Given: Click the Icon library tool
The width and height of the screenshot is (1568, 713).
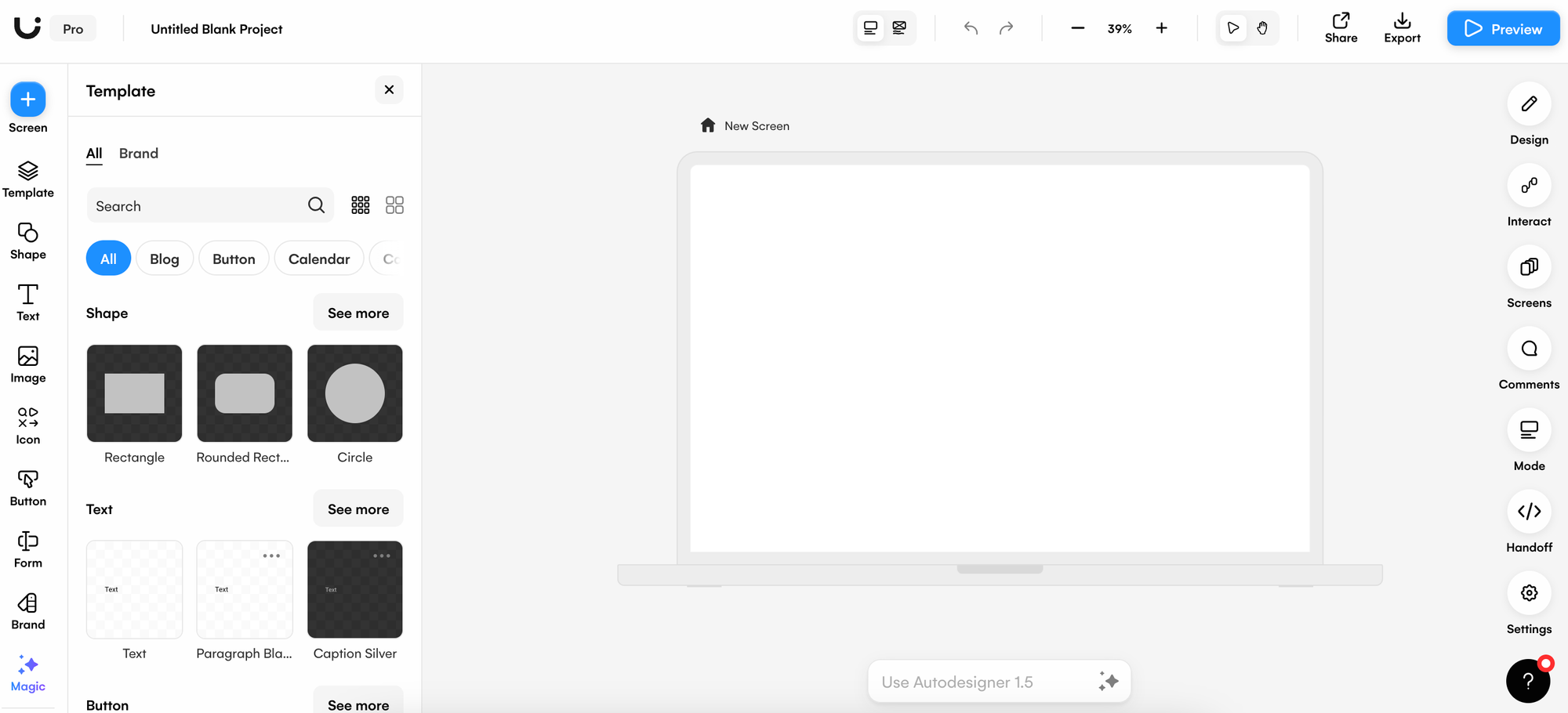Looking at the screenshot, I should 28,426.
